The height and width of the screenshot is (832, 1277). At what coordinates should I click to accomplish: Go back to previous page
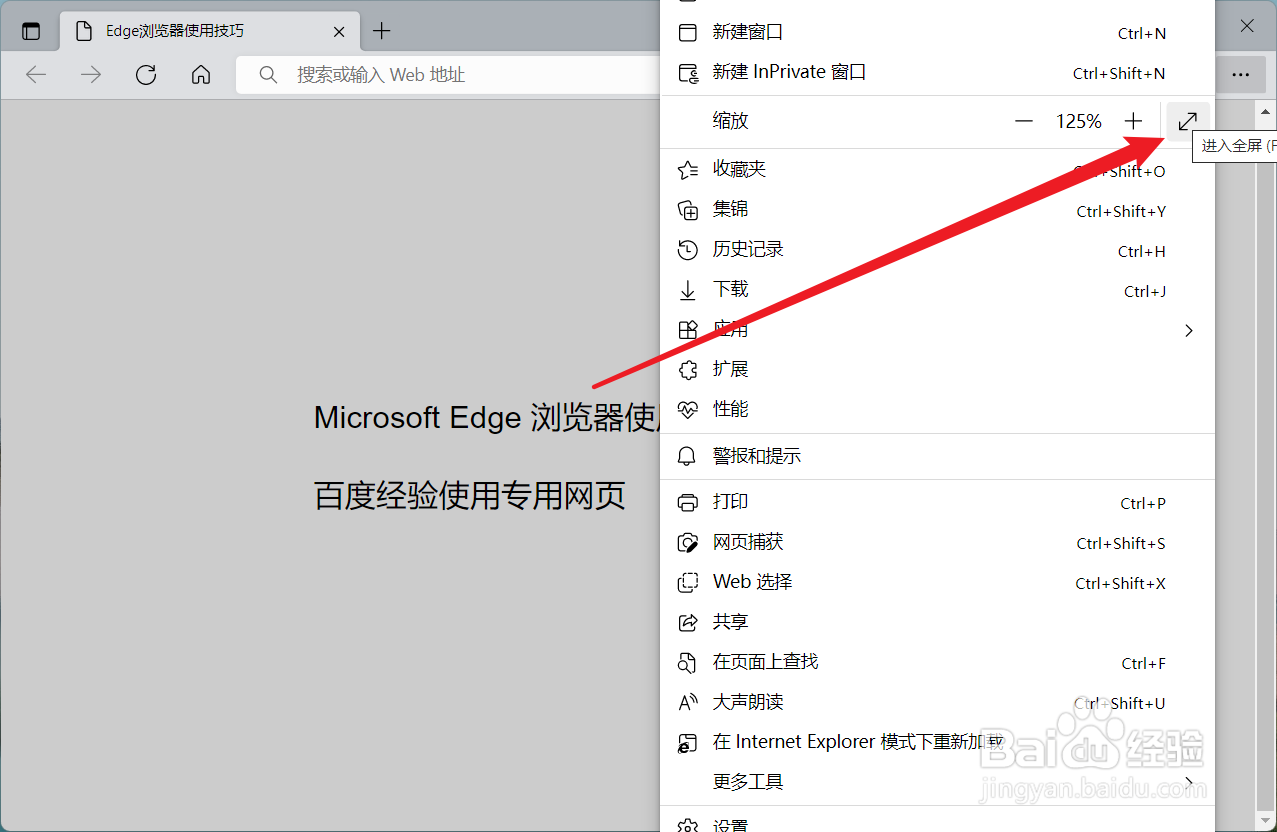(x=36, y=75)
